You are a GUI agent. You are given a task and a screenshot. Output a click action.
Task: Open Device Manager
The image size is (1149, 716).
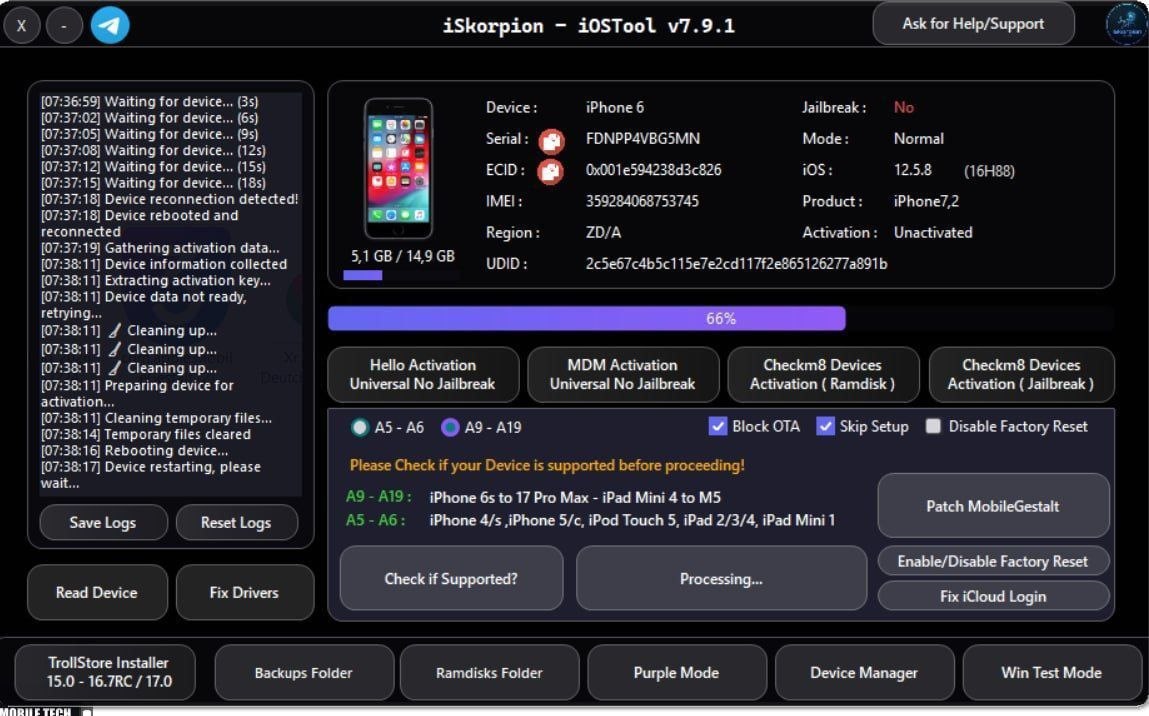(x=864, y=673)
